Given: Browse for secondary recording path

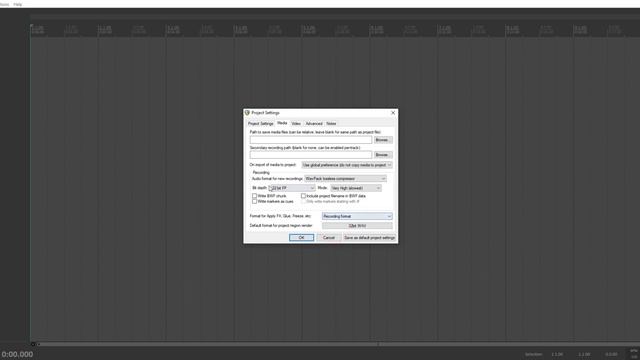Looking at the screenshot, I should (x=383, y=155).
